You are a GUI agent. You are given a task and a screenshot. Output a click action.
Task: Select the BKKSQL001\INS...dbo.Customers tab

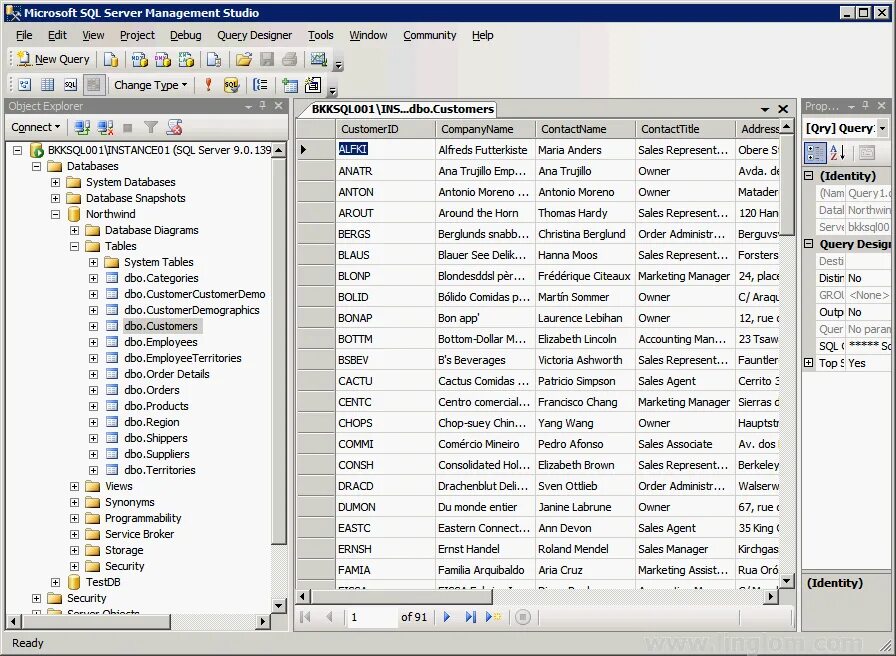click(x=402, y=109)
